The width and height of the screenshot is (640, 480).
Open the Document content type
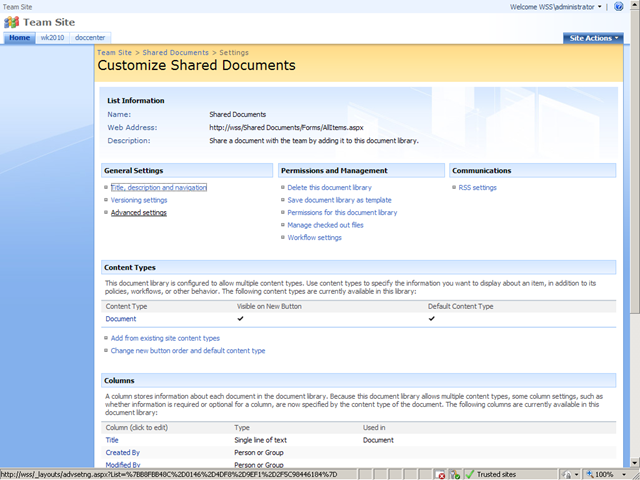(121, 319)
